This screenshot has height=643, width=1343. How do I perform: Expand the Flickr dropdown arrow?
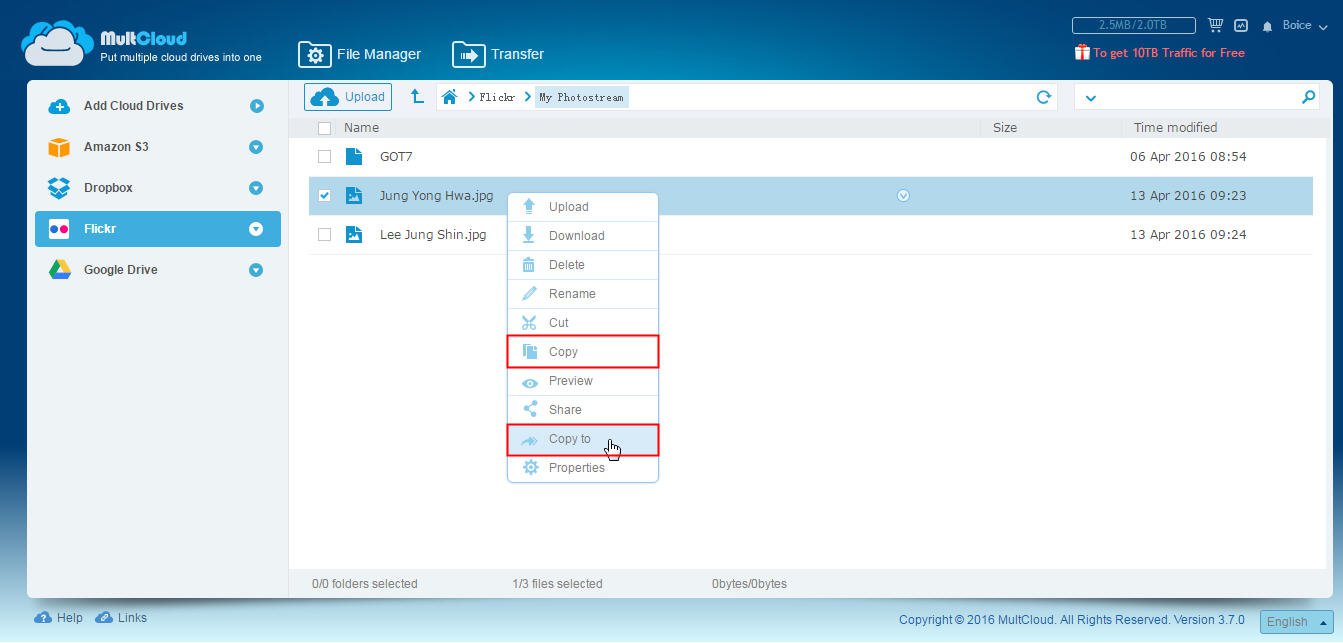[256, 229]
